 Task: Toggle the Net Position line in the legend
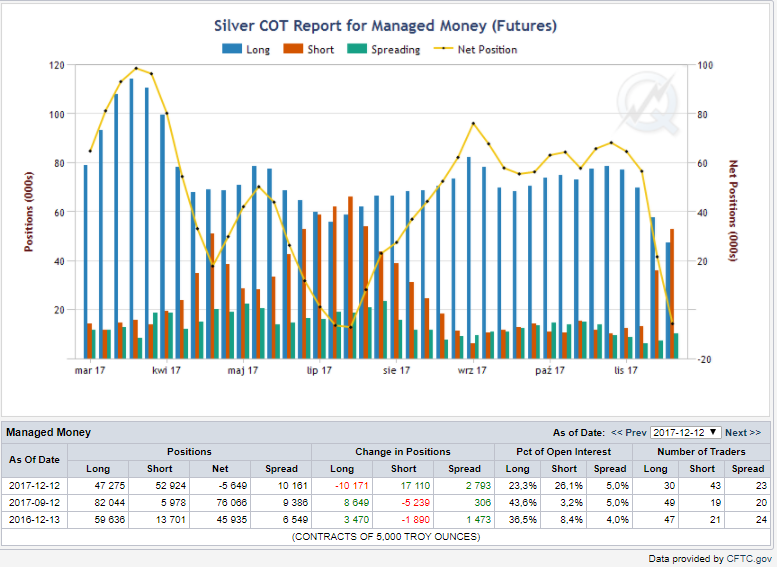[x=476, y=50]
